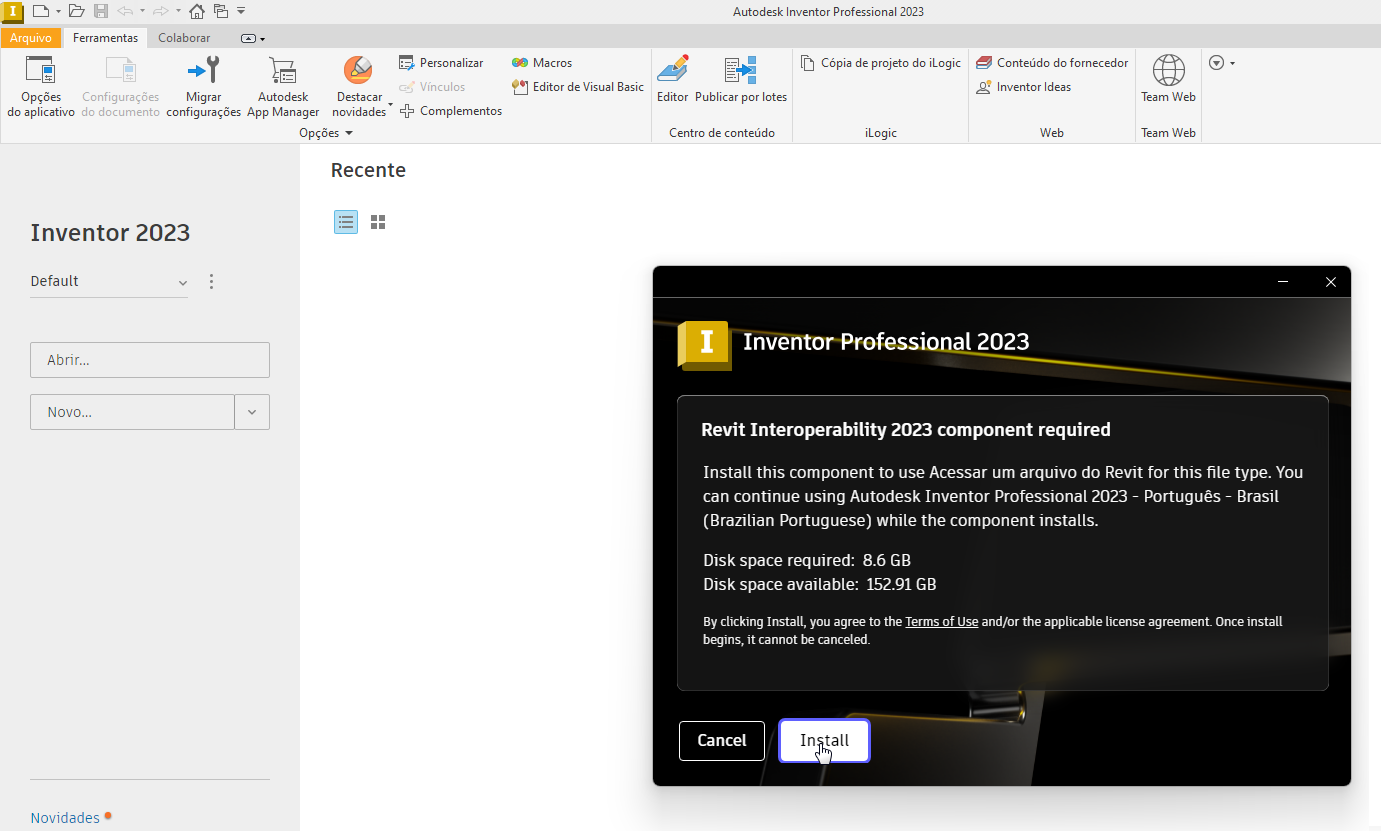Image resolution: width=1381 pixels, height=831 pixels.
Task: Launch Migrar configurações tool
Action: (x=204, y=87)
